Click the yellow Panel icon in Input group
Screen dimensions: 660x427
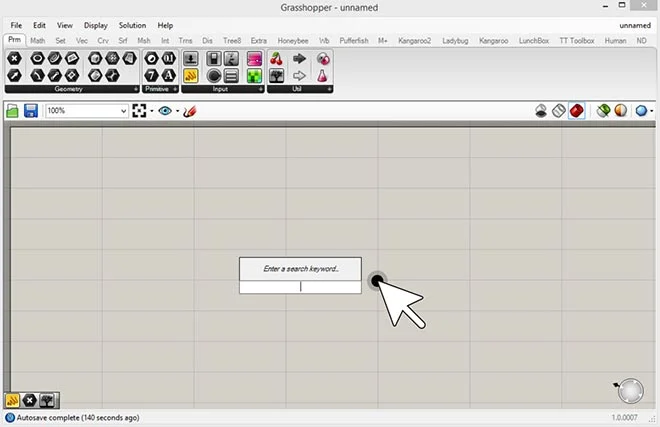191,76
